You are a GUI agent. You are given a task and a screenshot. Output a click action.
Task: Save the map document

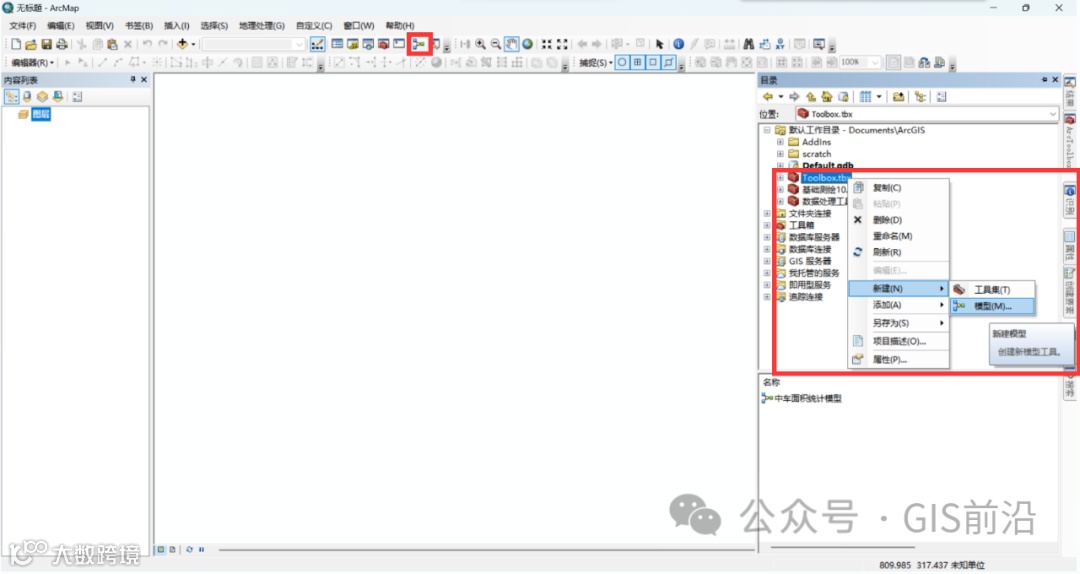click(46, 44)
